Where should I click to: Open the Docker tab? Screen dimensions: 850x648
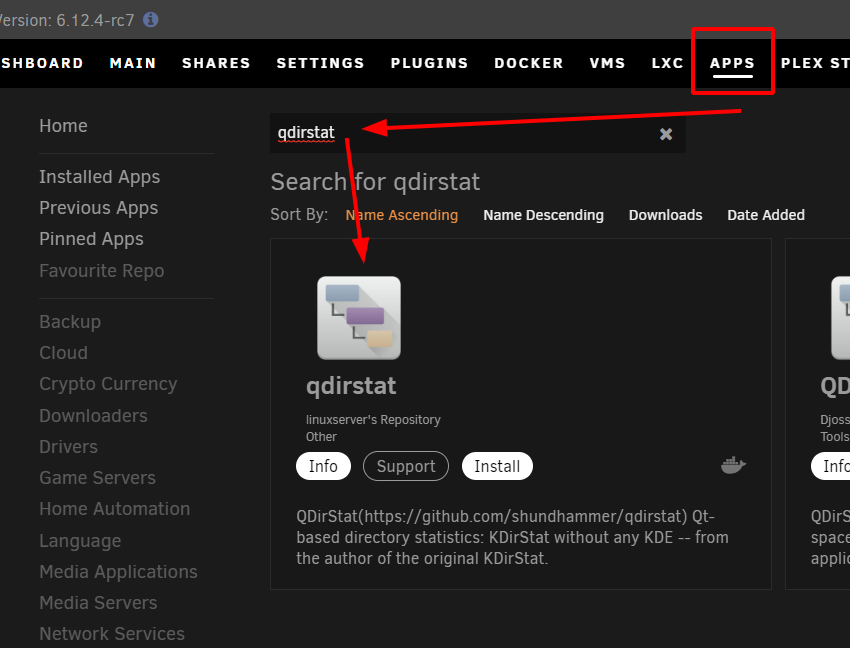point(529,63)
